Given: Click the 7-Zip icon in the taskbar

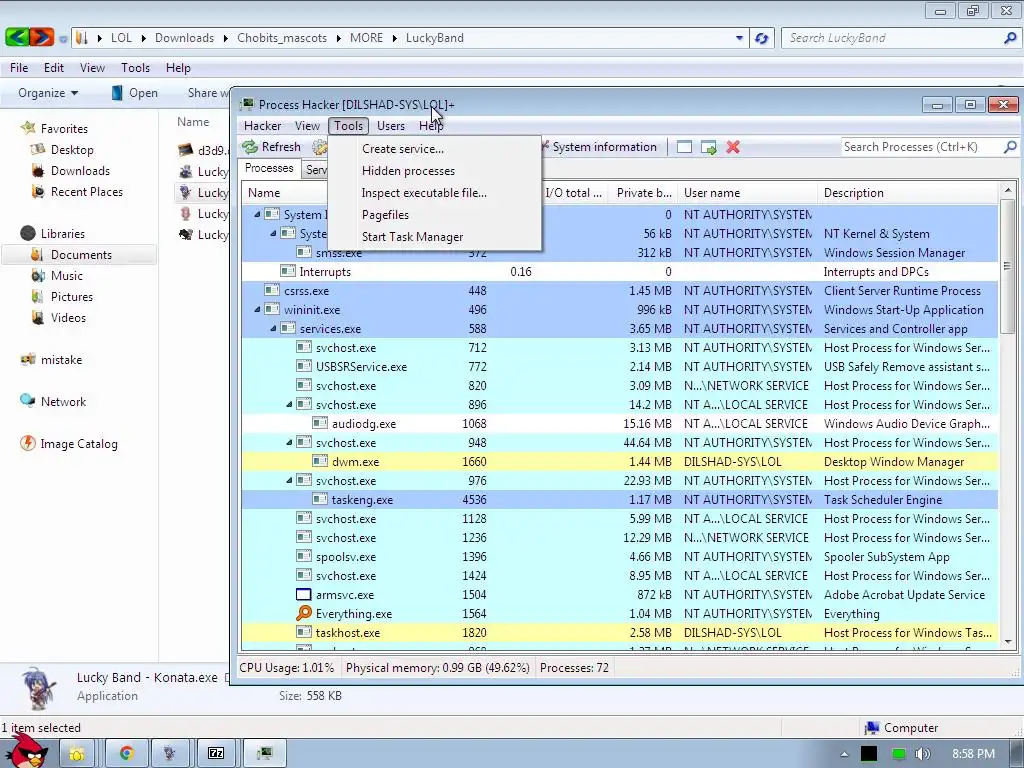Looking at the screenshot, I should click(x=216, y=753).
